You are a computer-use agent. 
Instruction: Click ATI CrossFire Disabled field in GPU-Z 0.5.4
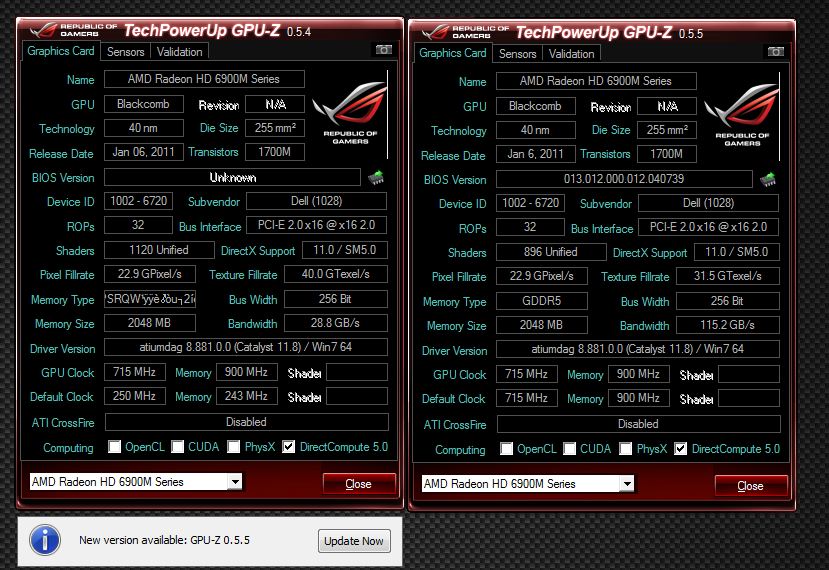247,422
